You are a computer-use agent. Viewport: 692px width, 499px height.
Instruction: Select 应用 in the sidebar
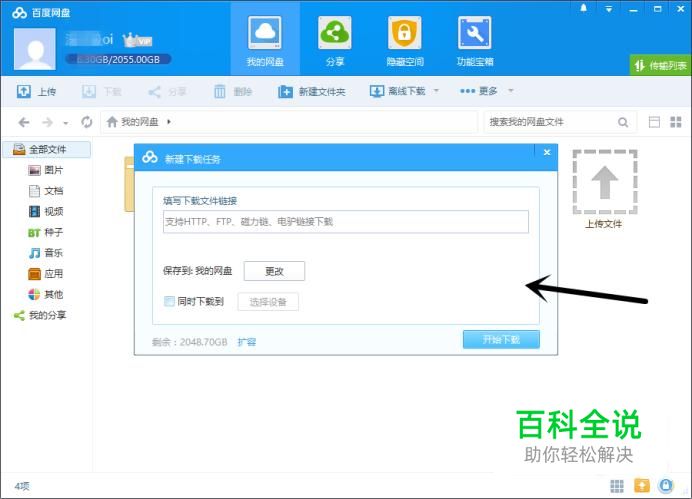point(46,274)
